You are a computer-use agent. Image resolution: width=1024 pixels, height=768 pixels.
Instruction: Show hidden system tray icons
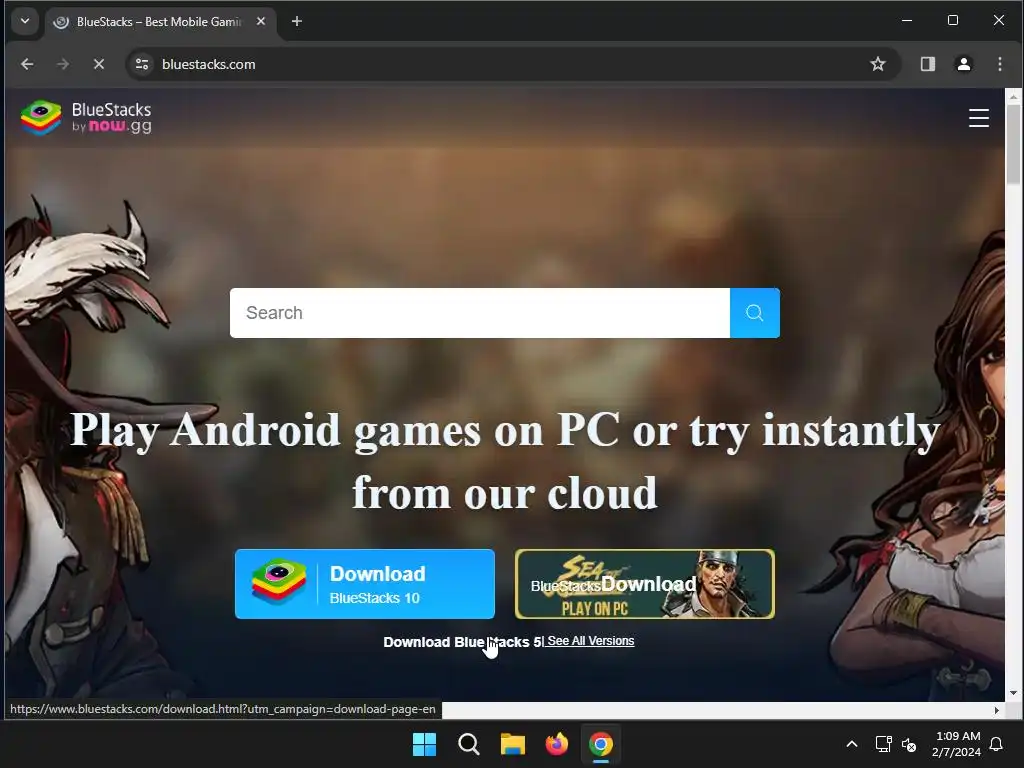[852, 744]
